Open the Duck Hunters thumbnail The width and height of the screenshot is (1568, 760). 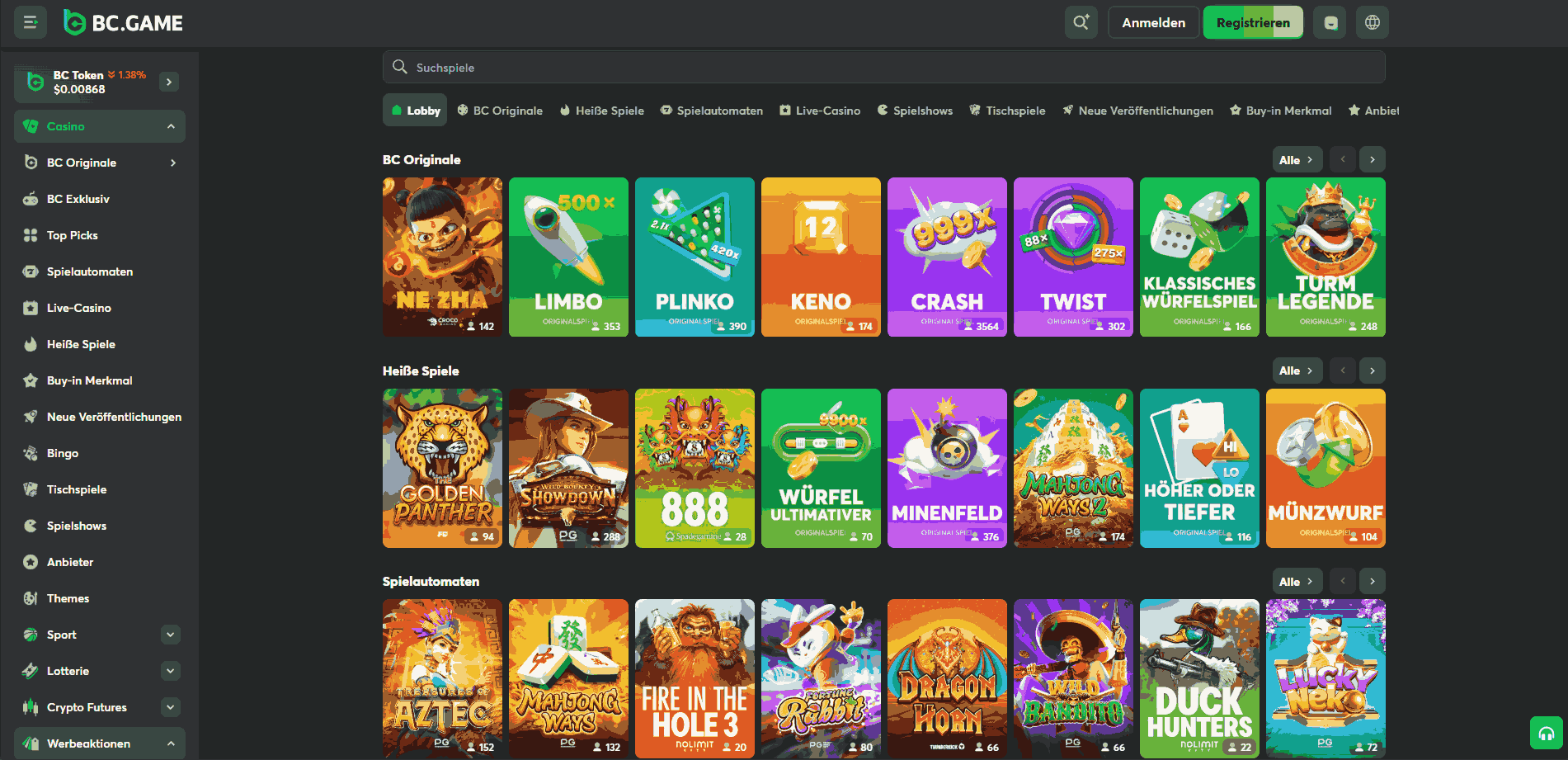1199,678
